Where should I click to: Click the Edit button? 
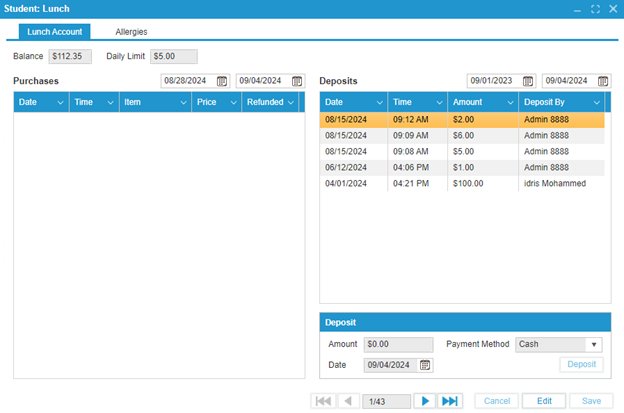(543, 401)
